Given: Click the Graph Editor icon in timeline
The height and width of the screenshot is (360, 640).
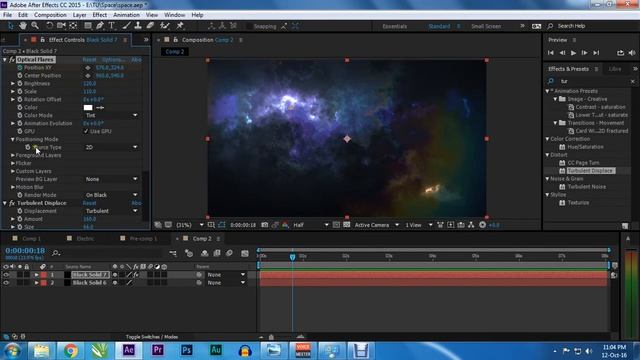Looking at the screenshot, I should coord(245,253).
